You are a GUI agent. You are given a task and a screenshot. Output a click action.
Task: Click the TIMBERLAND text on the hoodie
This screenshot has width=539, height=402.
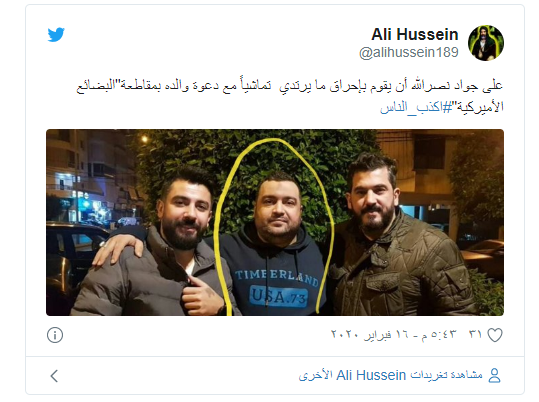pos(276,276)
